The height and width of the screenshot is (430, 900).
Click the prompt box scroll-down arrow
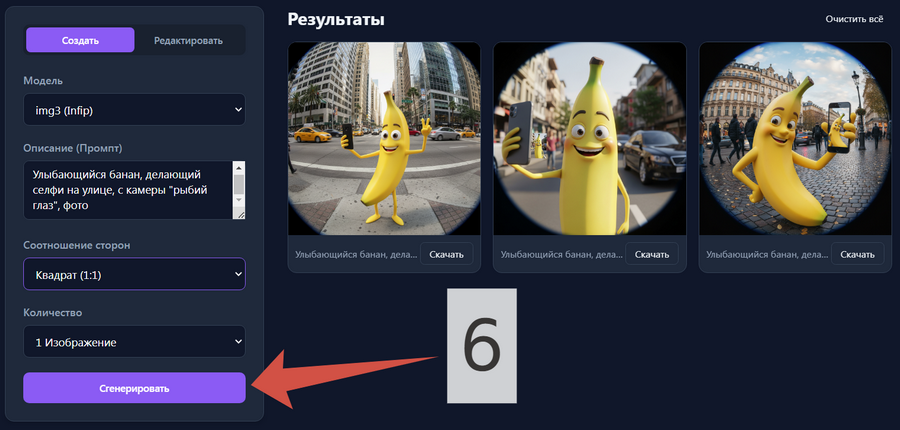tap(238, 211)
